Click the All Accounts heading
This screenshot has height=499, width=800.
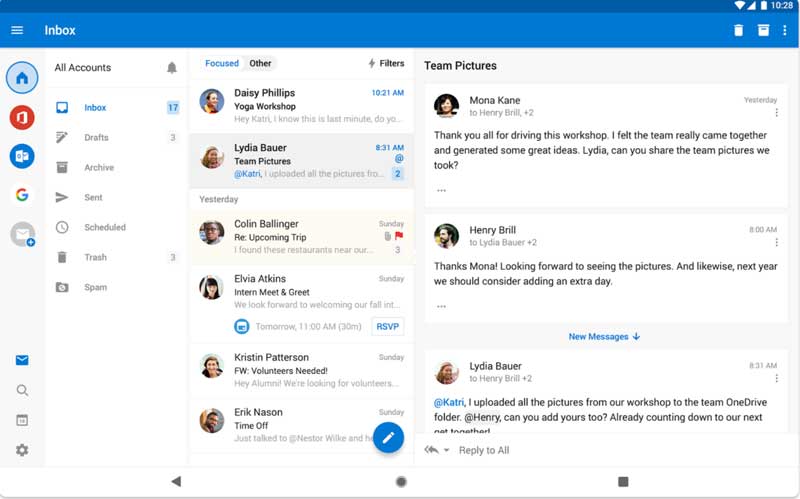(83, 67)
